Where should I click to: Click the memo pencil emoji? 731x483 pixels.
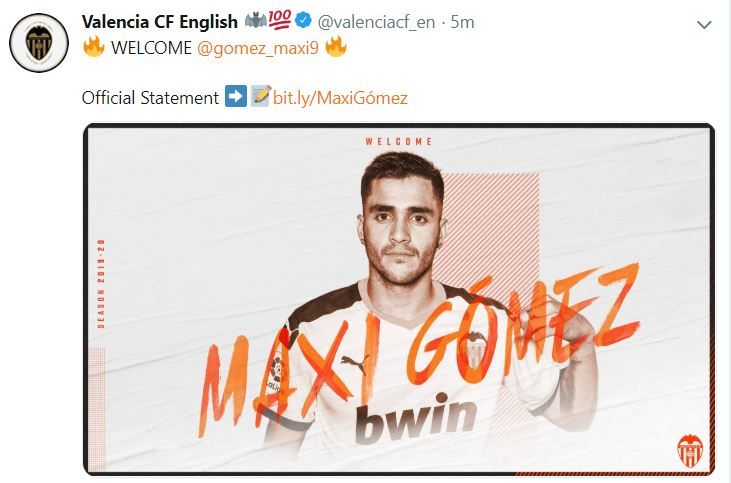[x=261, y=96]
